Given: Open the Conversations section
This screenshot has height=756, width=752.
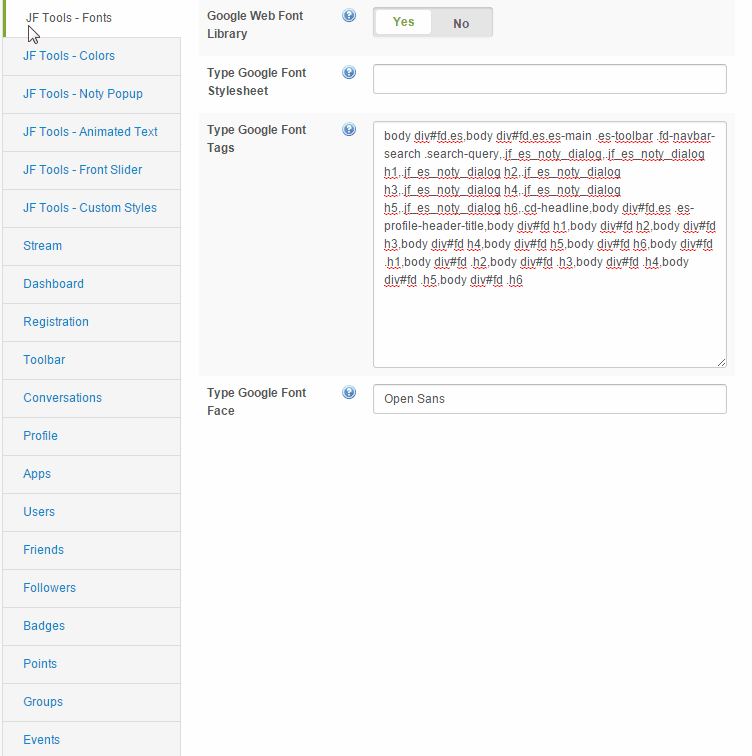Looking at the screenshot, I should pyautogui.click(x=62, y=398).
